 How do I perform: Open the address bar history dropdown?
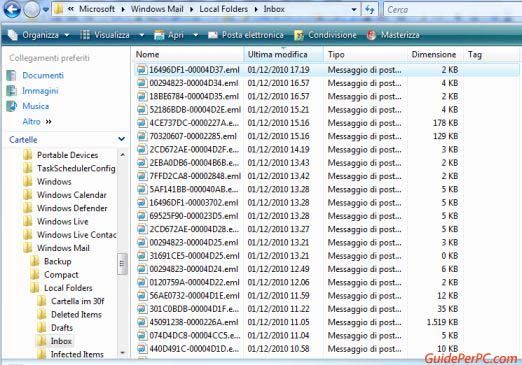[x=354, y=9]
